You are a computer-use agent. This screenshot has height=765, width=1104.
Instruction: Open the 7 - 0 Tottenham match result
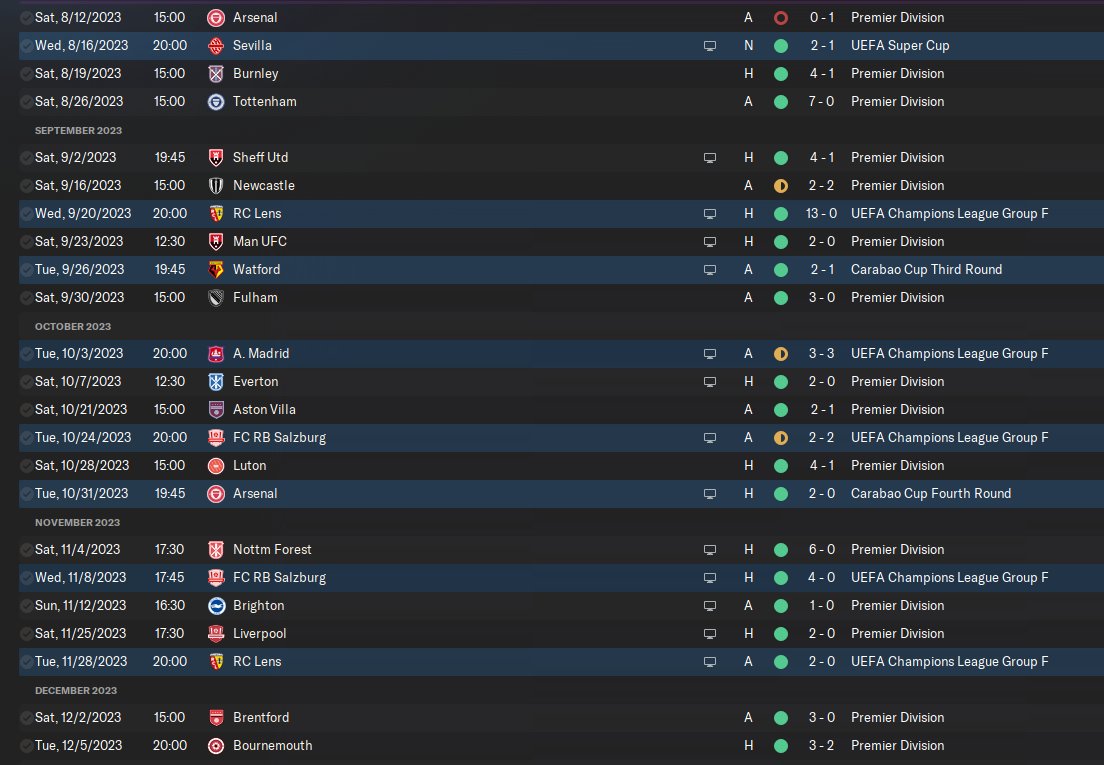click(x=821, y=101)
